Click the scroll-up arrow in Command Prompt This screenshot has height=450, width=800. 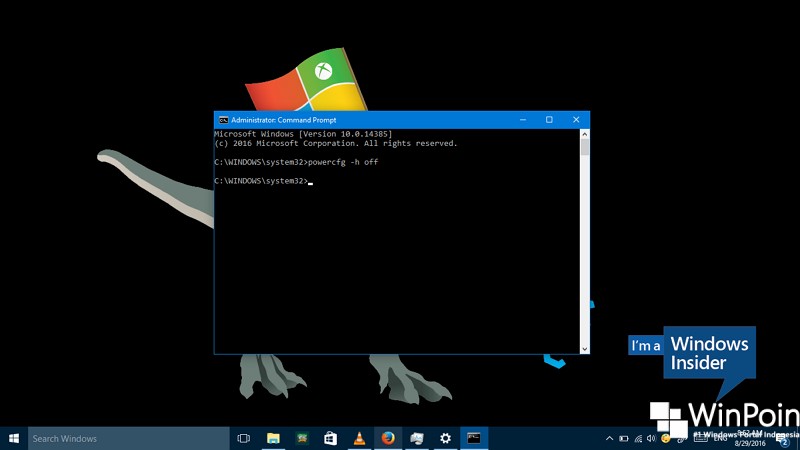(x=585, y=134)
